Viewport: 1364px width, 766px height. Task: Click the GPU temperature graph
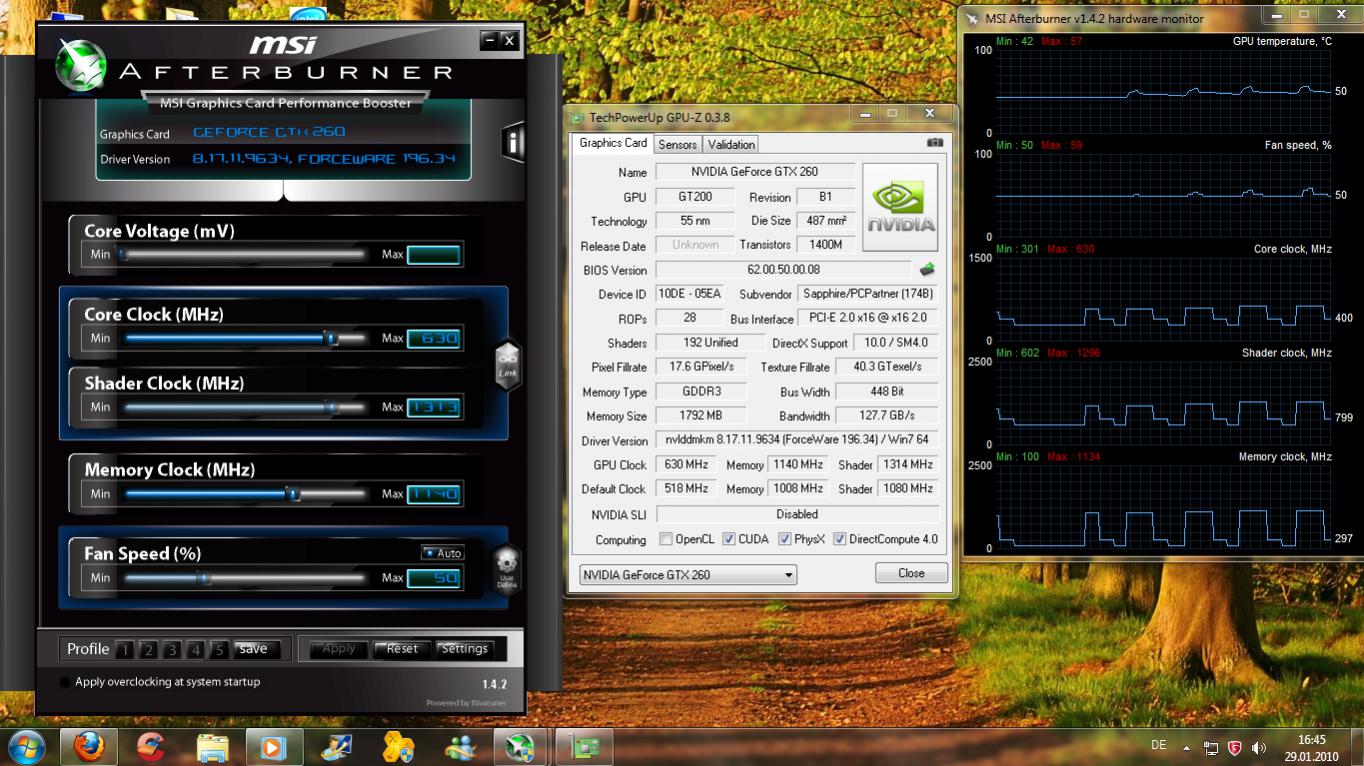click(1162, 91)
